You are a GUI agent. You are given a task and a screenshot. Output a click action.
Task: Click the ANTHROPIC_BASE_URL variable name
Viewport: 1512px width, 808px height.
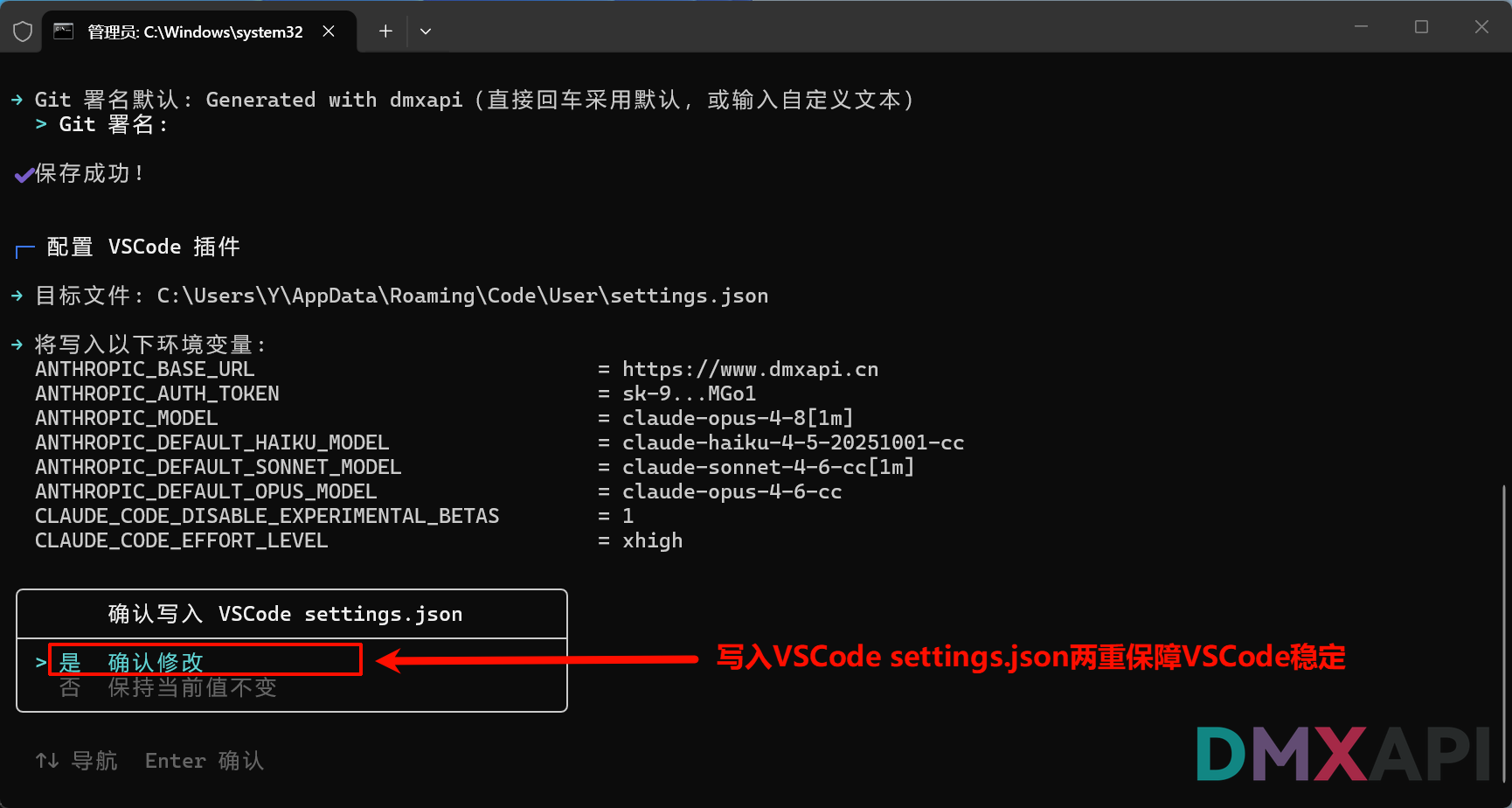tap(144, 369)
